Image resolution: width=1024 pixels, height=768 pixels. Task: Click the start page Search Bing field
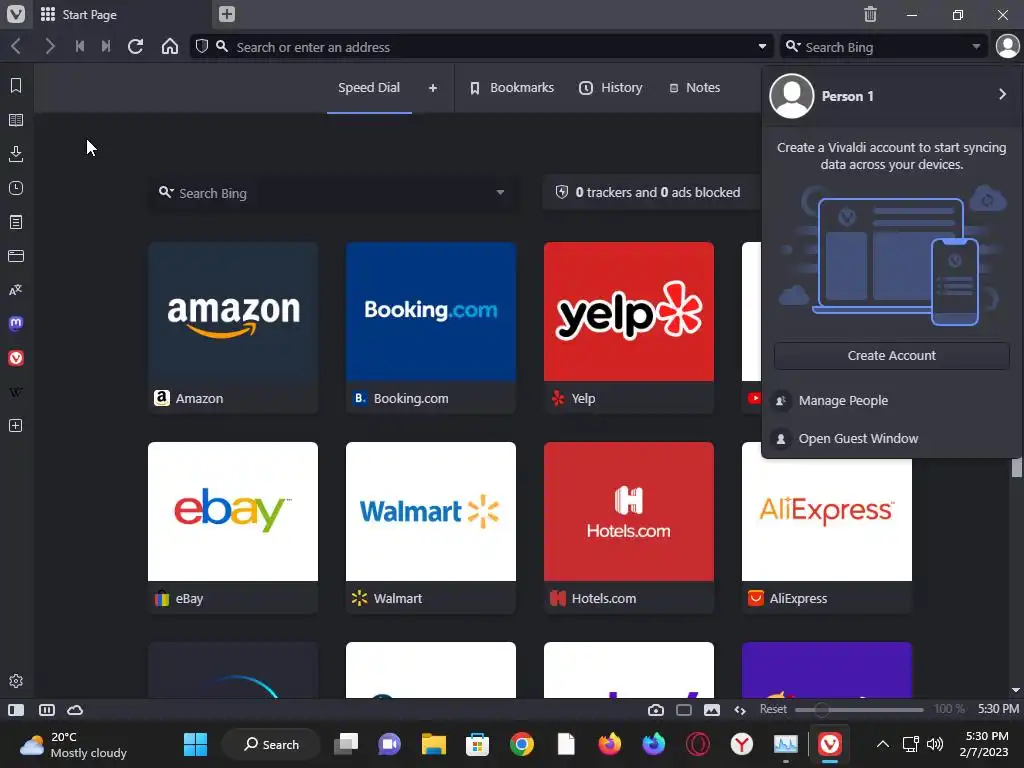tap(334, 193)
